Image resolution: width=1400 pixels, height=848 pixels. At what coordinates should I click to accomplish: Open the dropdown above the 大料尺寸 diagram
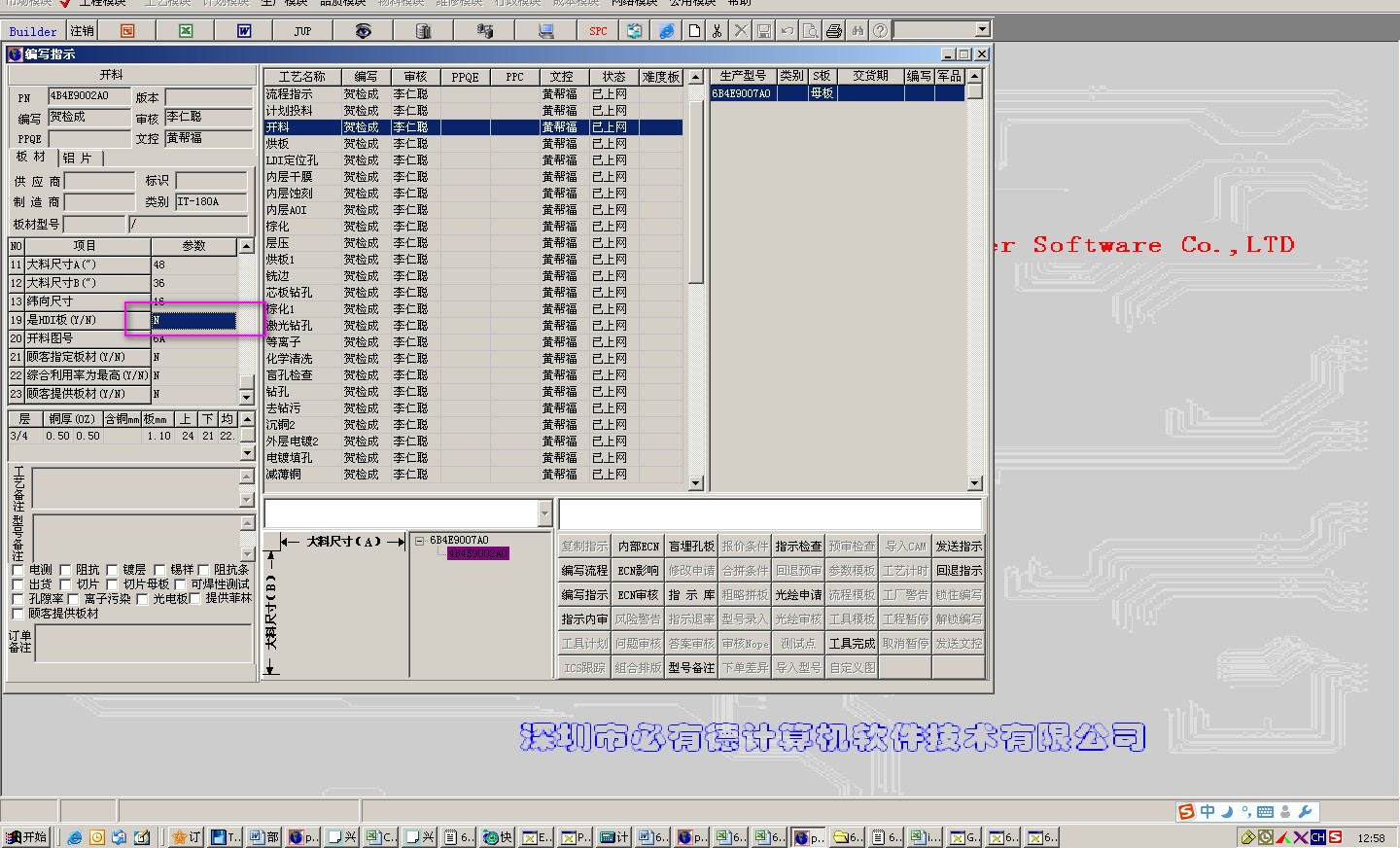click(544, 513)
